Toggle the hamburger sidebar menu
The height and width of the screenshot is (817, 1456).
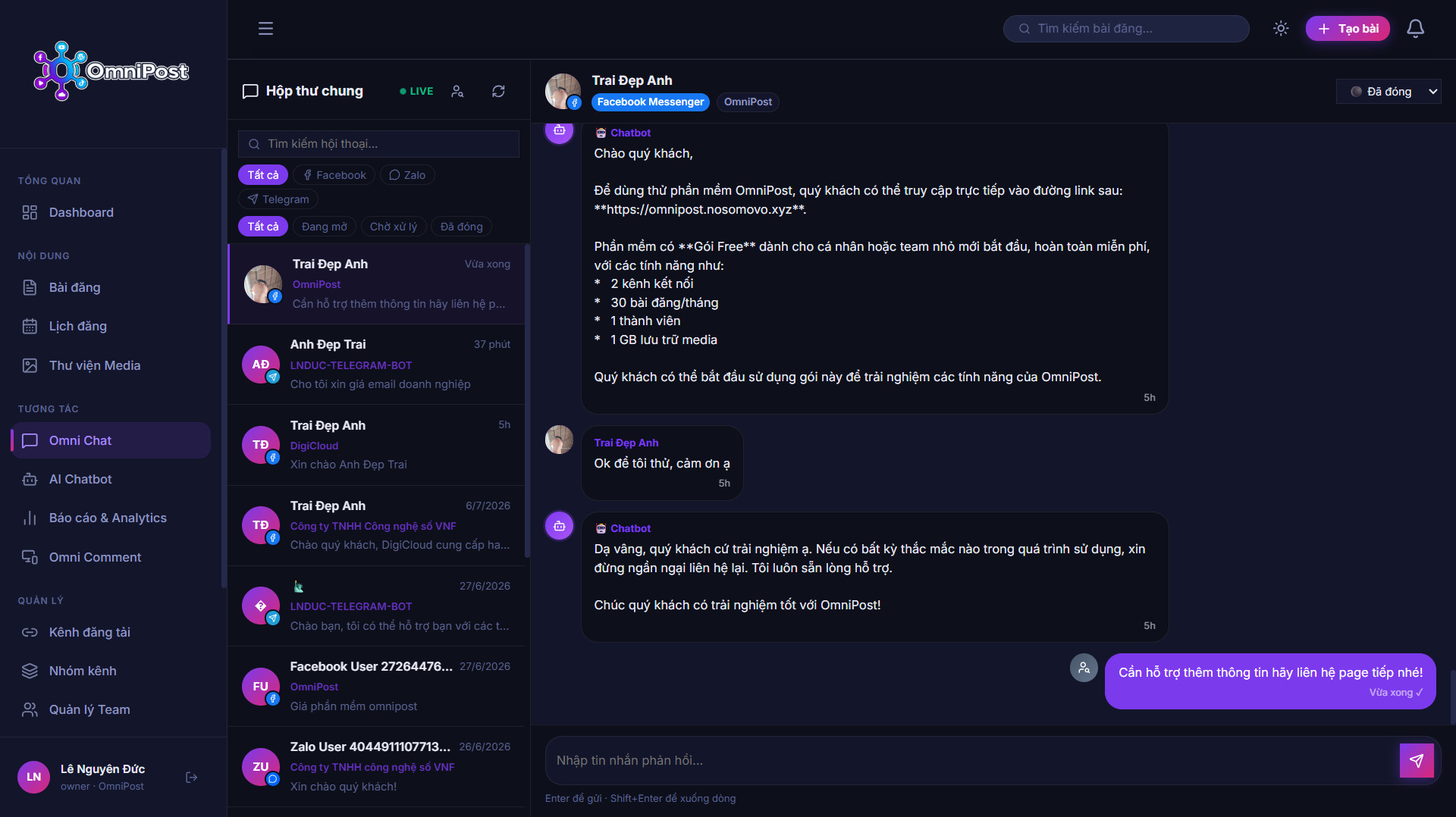pyautogui.click(x=265, y=29)
